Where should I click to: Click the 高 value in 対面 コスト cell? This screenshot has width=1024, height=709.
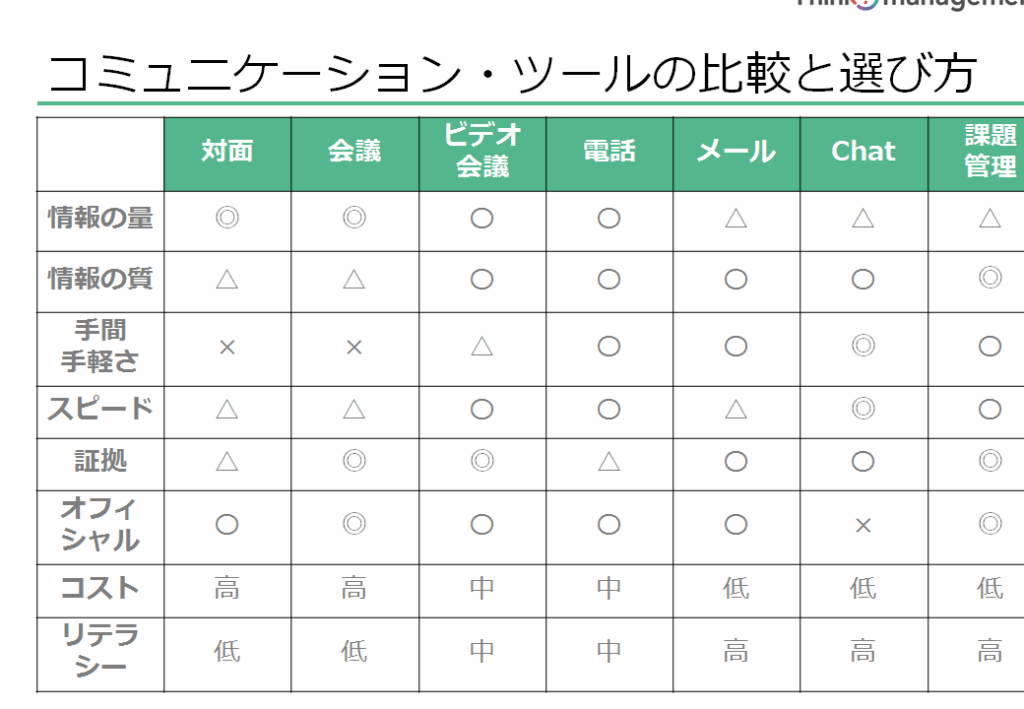click(227, 588)
